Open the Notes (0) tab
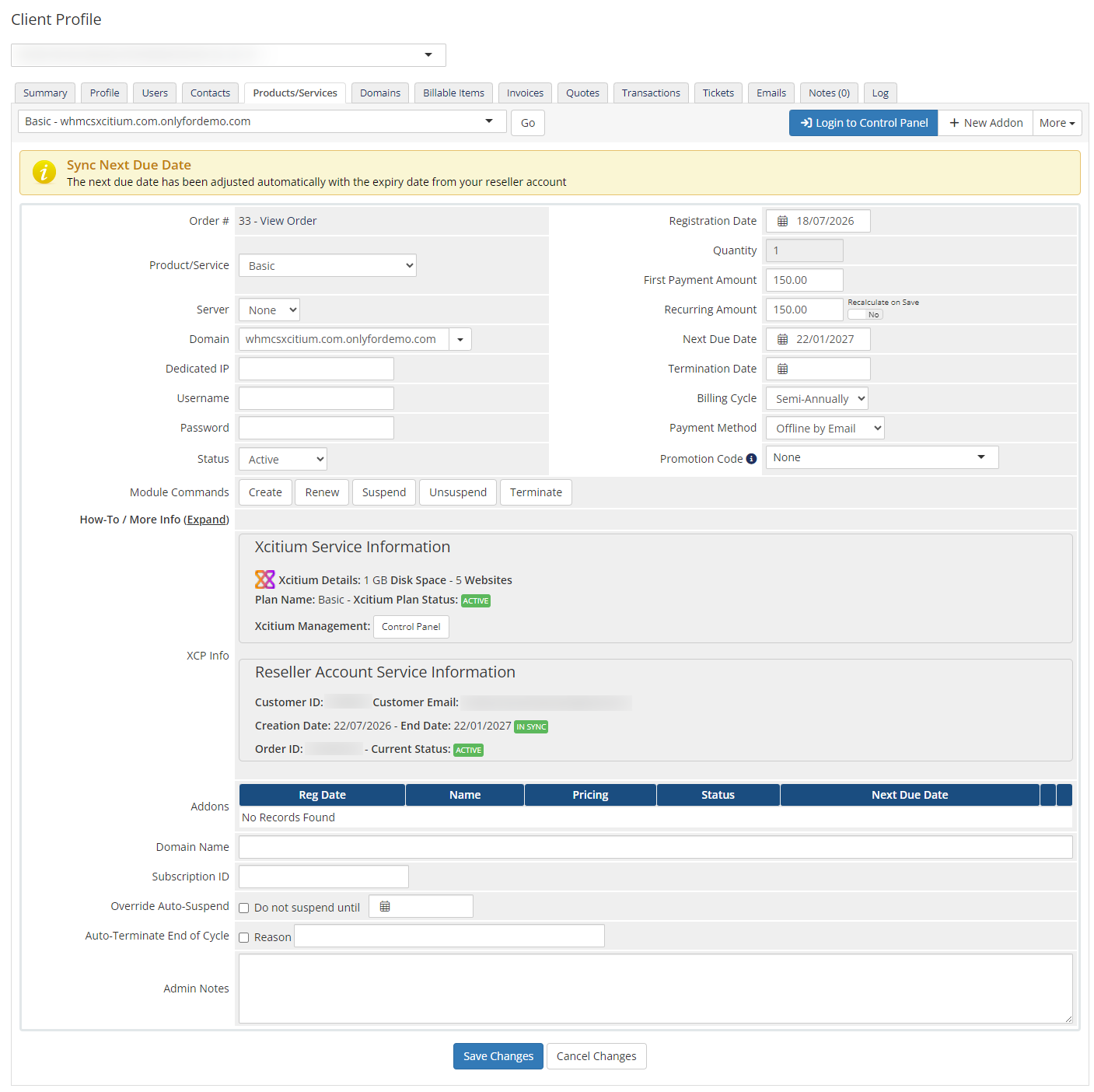This screenshot has height=1092, width=1094. pos(829,93)
